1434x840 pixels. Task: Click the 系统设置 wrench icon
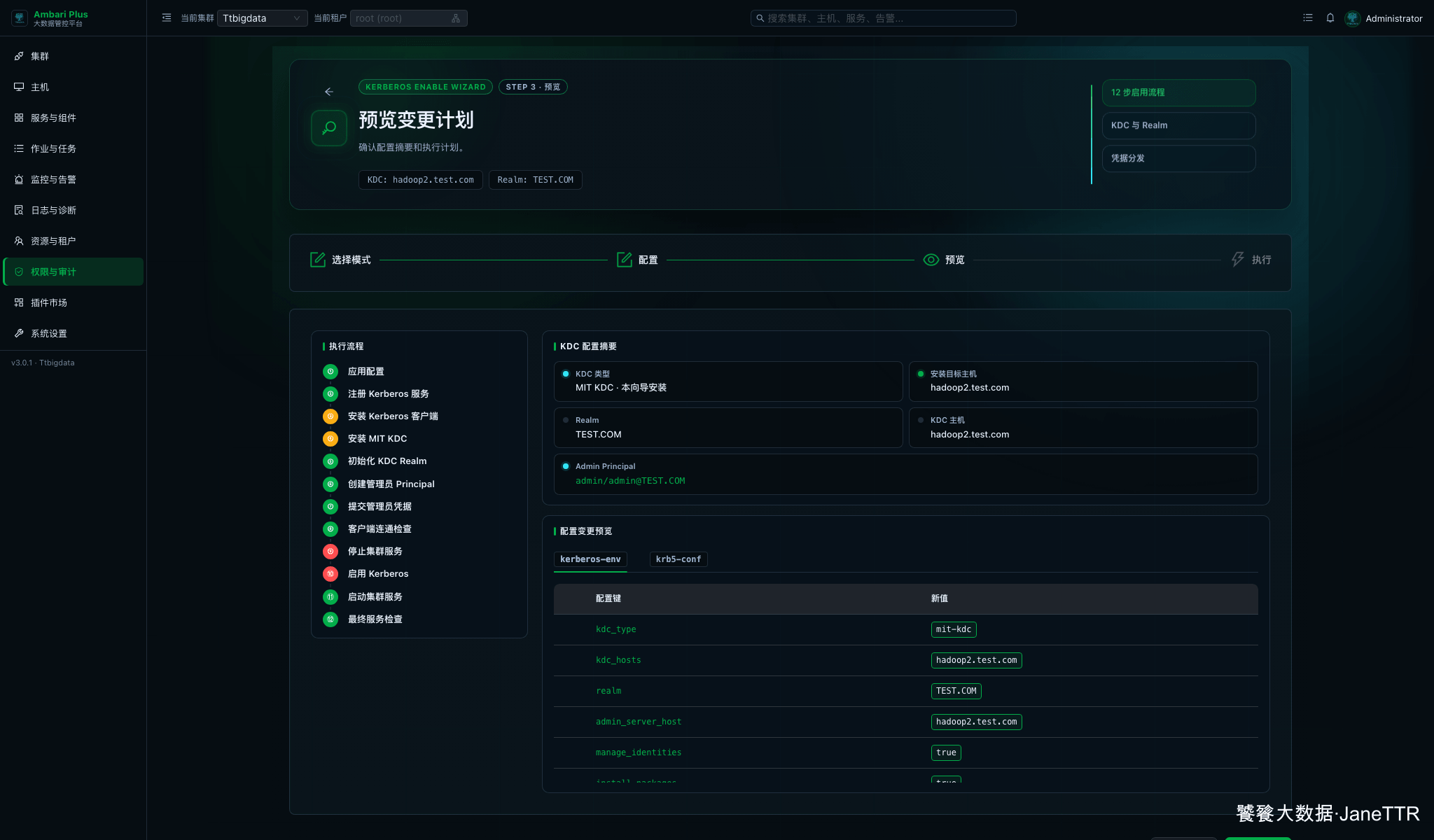[19, 333]
